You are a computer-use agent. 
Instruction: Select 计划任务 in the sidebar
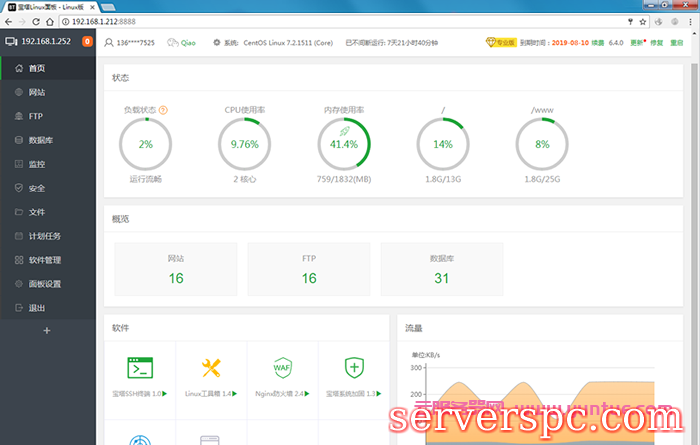(x=45, y=236)
